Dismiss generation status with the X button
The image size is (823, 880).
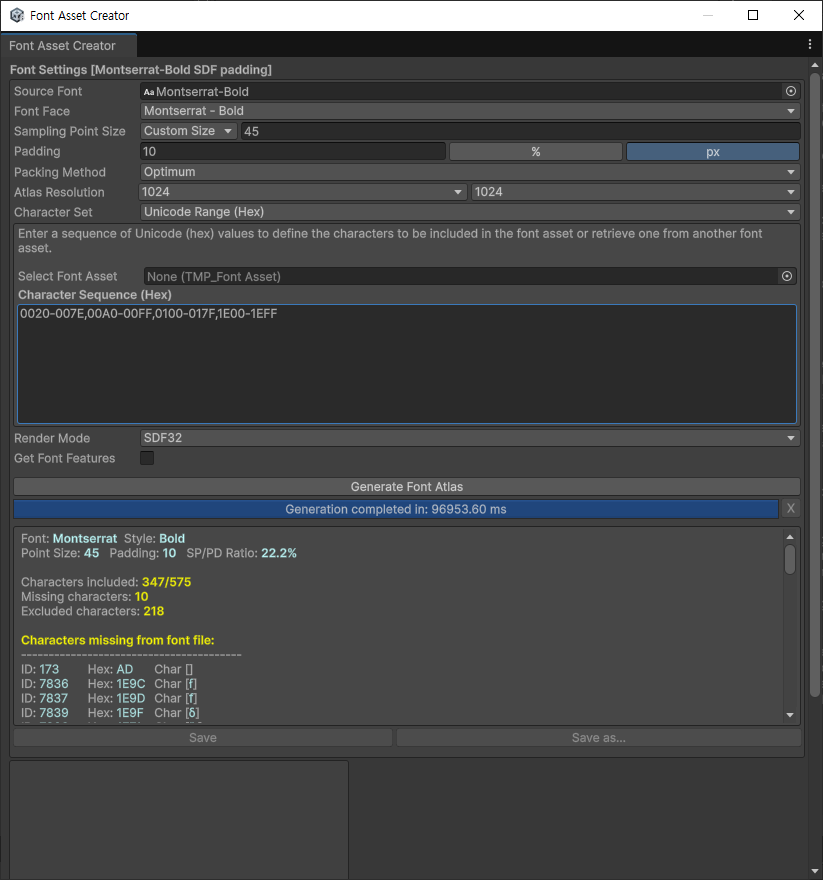pyautogui.click(x=790, y=508)
